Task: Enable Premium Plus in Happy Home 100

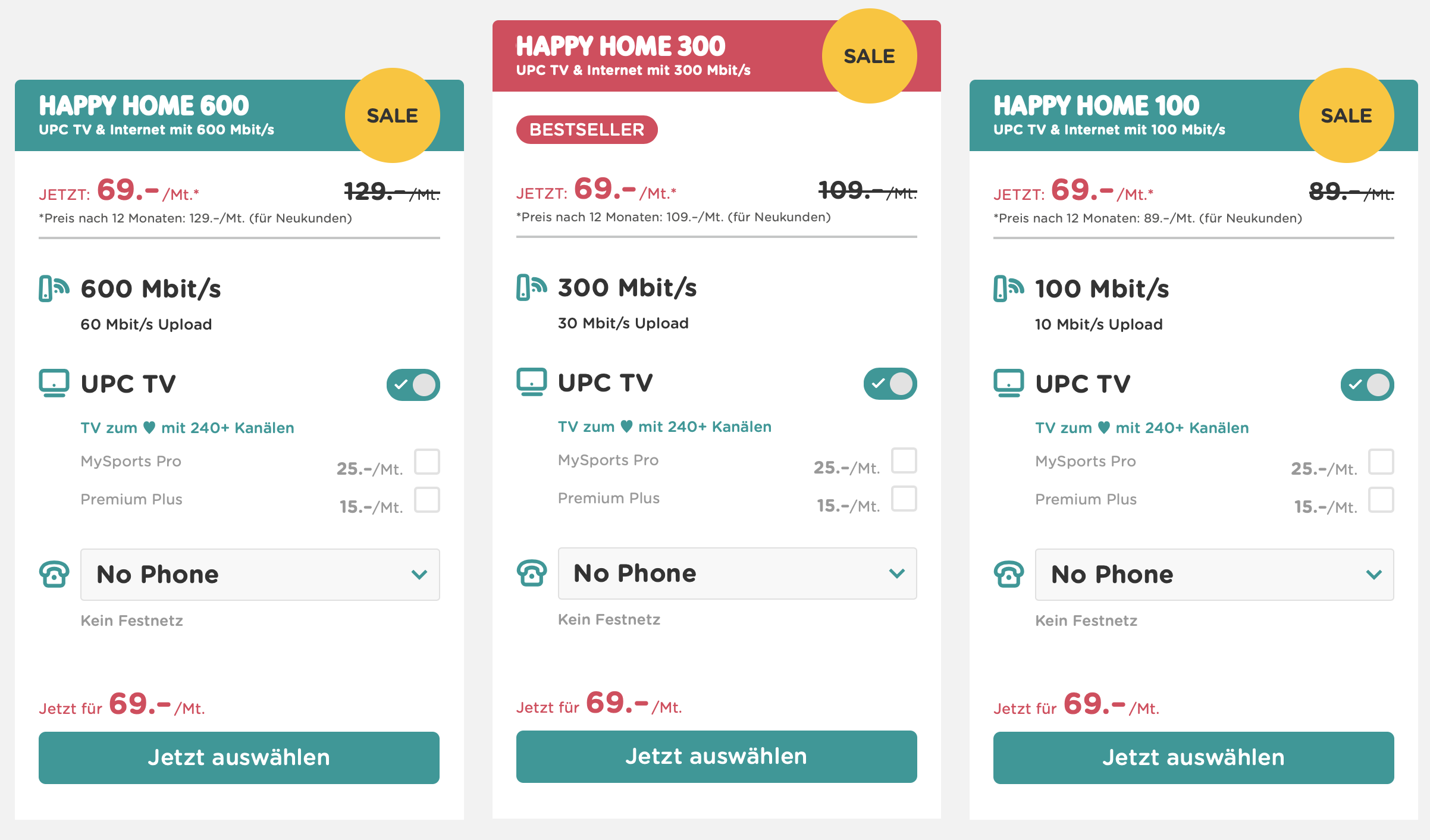Action: click(1381, 500)
